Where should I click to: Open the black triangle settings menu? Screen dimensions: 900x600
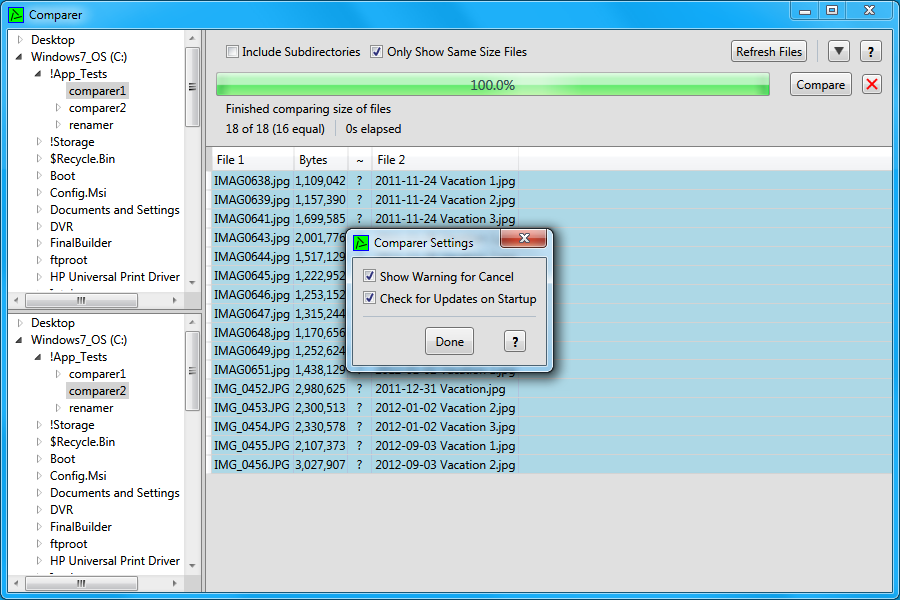point(838,51)
